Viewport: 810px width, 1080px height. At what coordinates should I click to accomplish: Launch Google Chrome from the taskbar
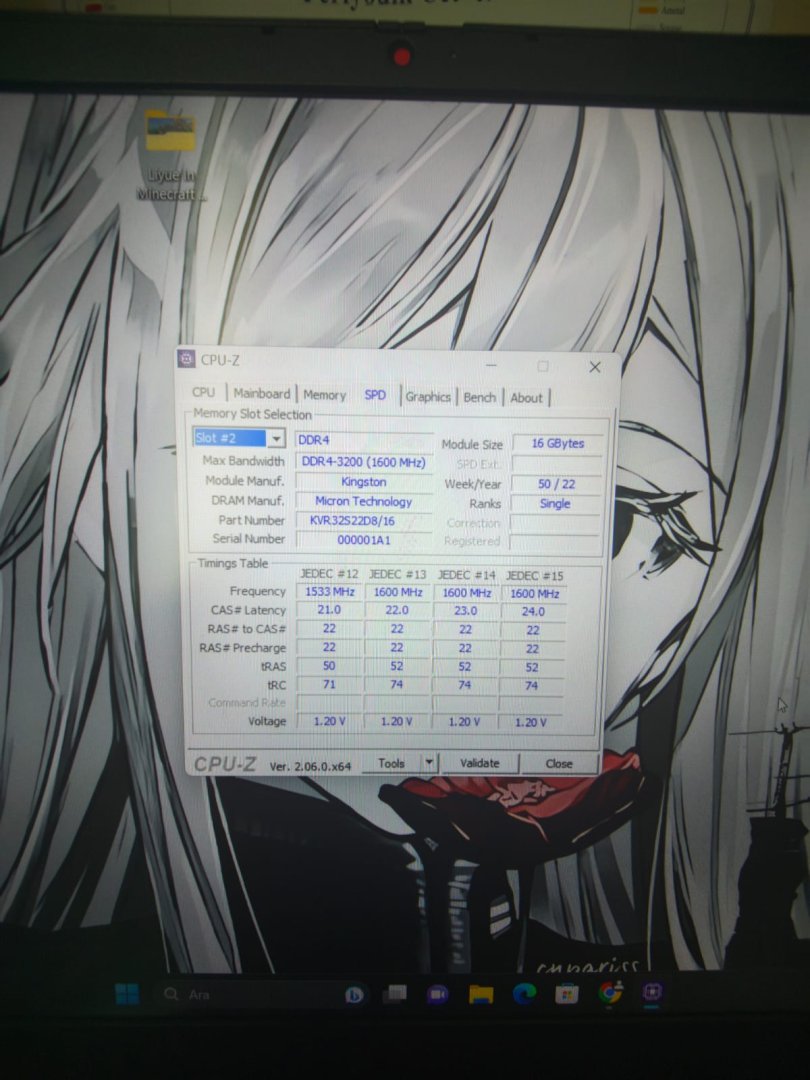[610, 993]
